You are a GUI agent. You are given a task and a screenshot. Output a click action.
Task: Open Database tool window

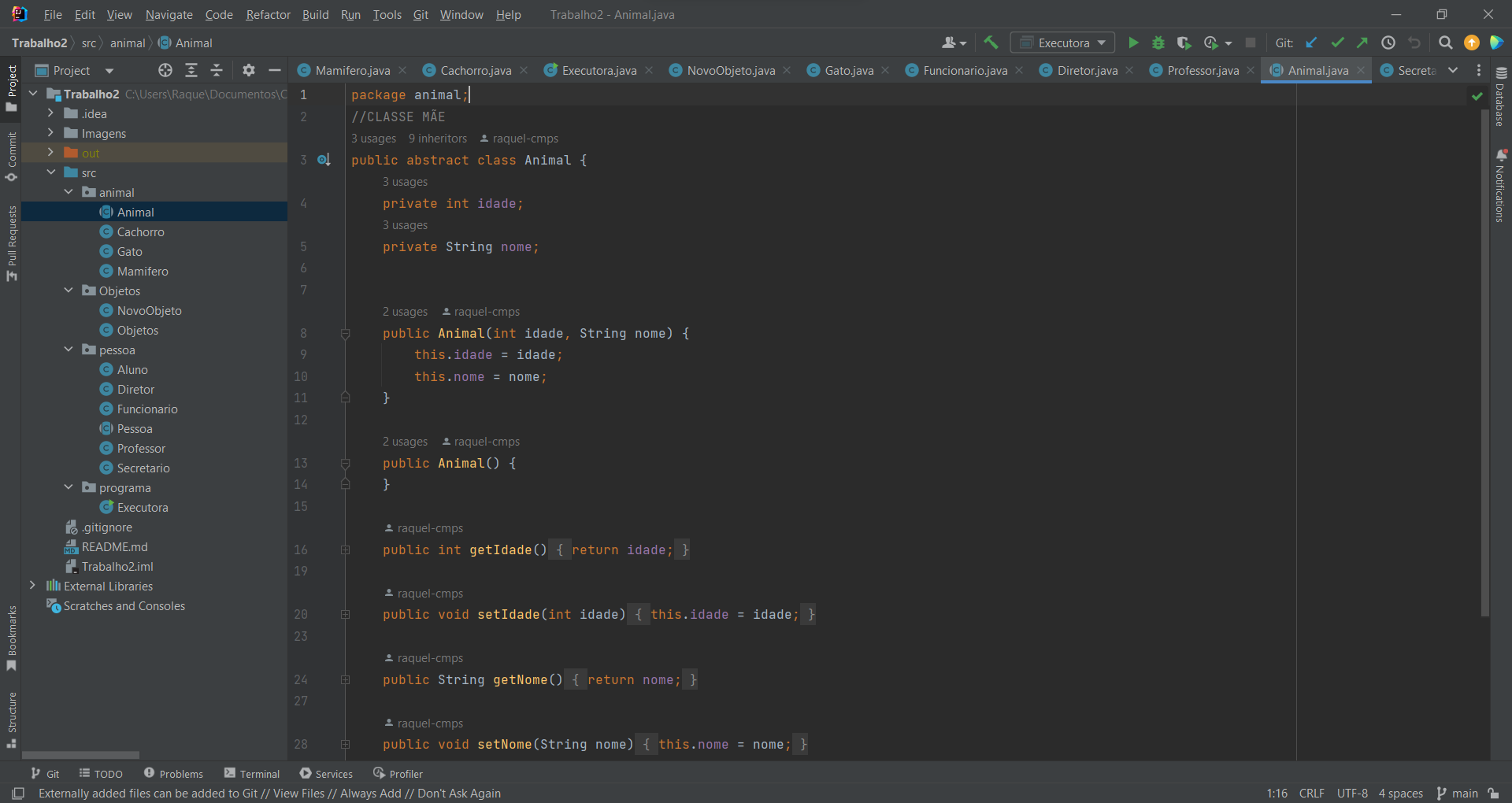click(x=1501, y=96)
